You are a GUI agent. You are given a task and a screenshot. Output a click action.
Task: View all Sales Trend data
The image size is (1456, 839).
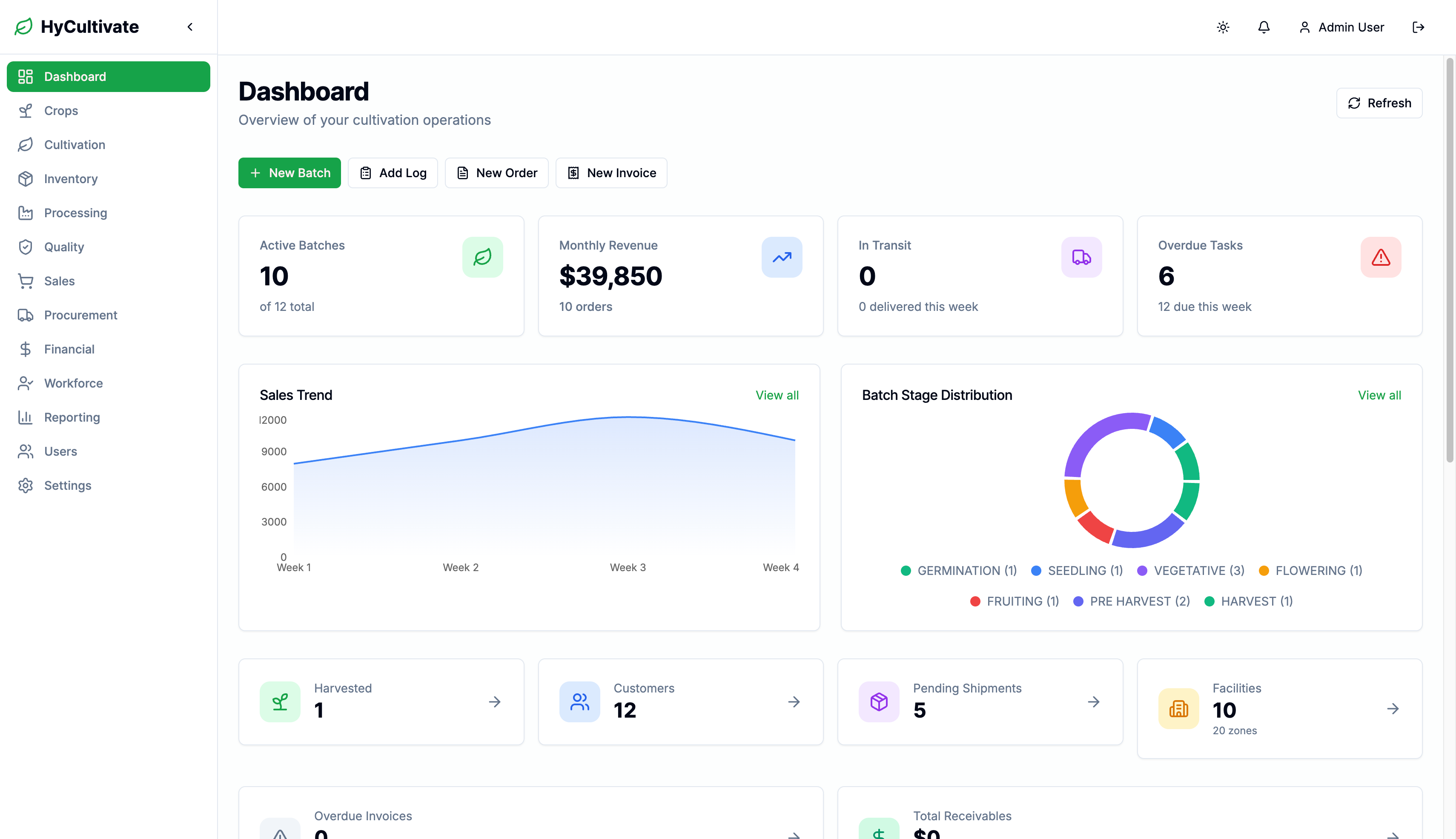pos(777,395)
